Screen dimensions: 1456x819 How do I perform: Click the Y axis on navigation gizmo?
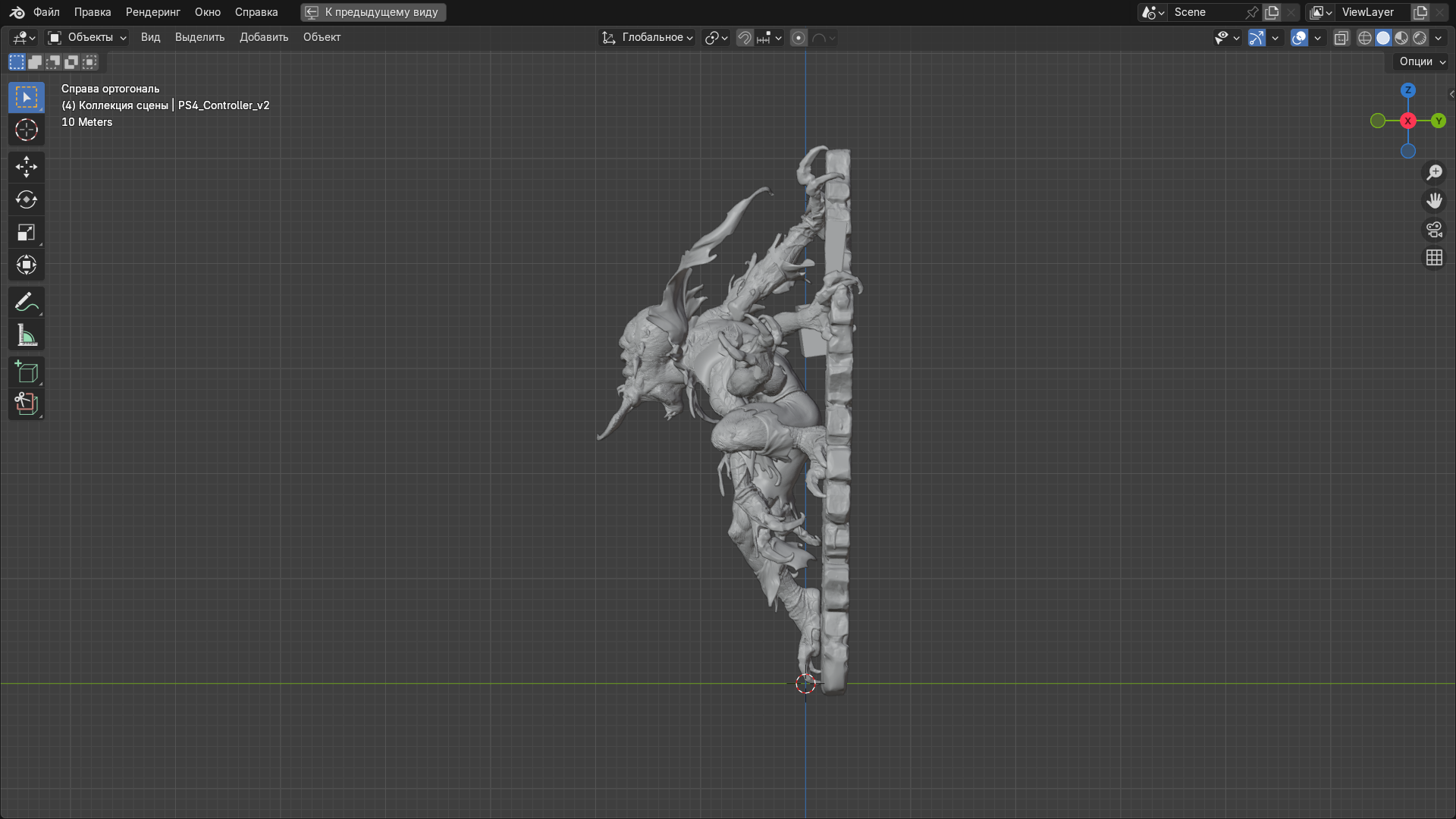point(1439,121)
